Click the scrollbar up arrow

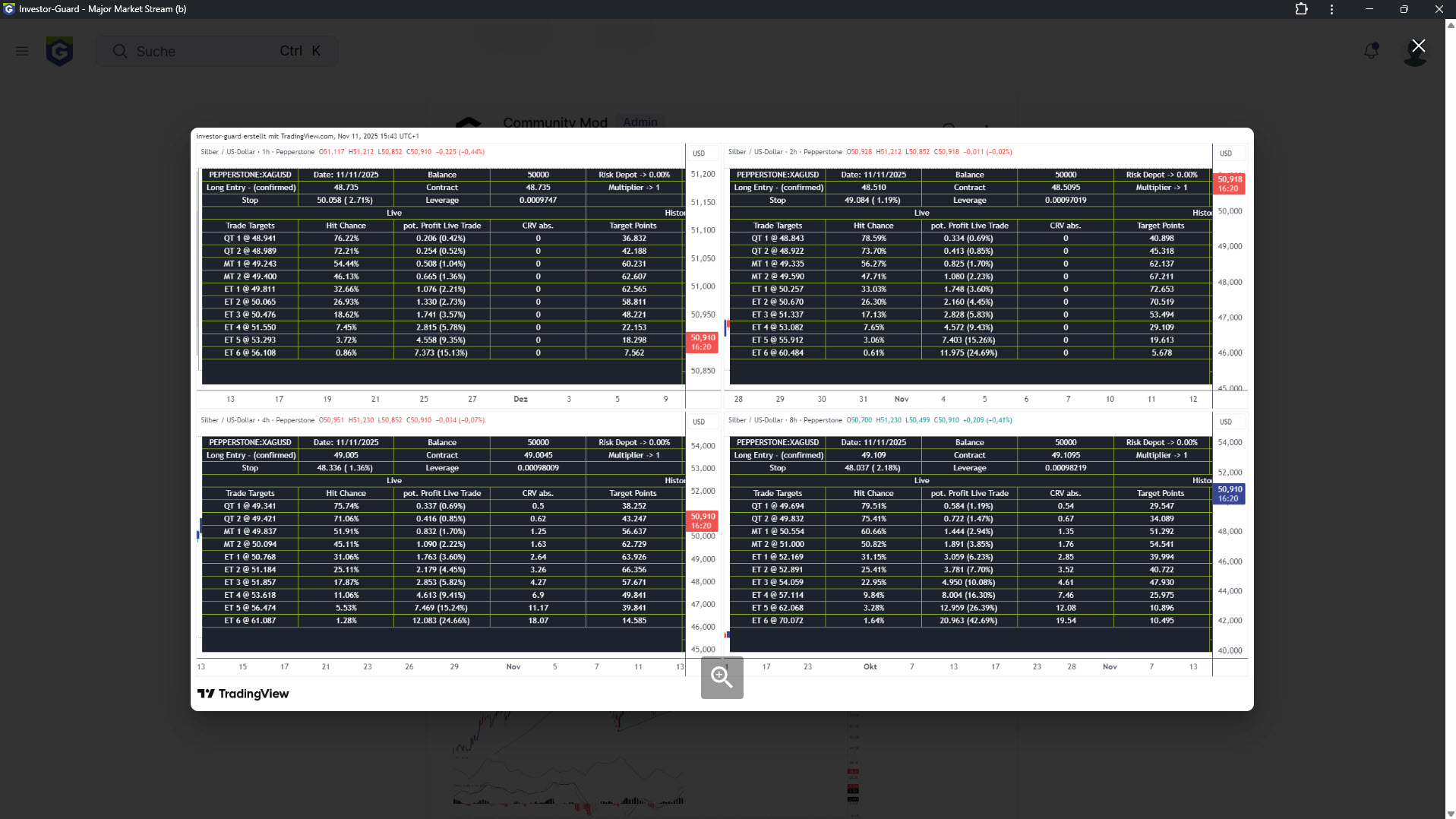[1450, 25]
